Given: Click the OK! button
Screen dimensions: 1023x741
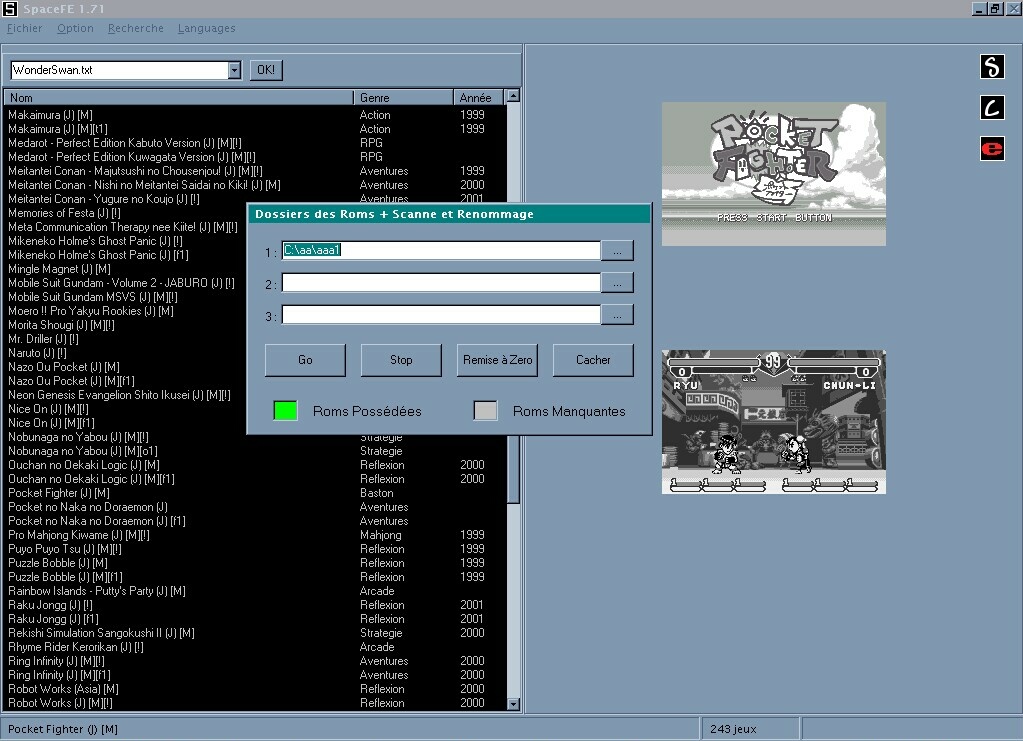Looking at the screenshot, I should (266, 70).
